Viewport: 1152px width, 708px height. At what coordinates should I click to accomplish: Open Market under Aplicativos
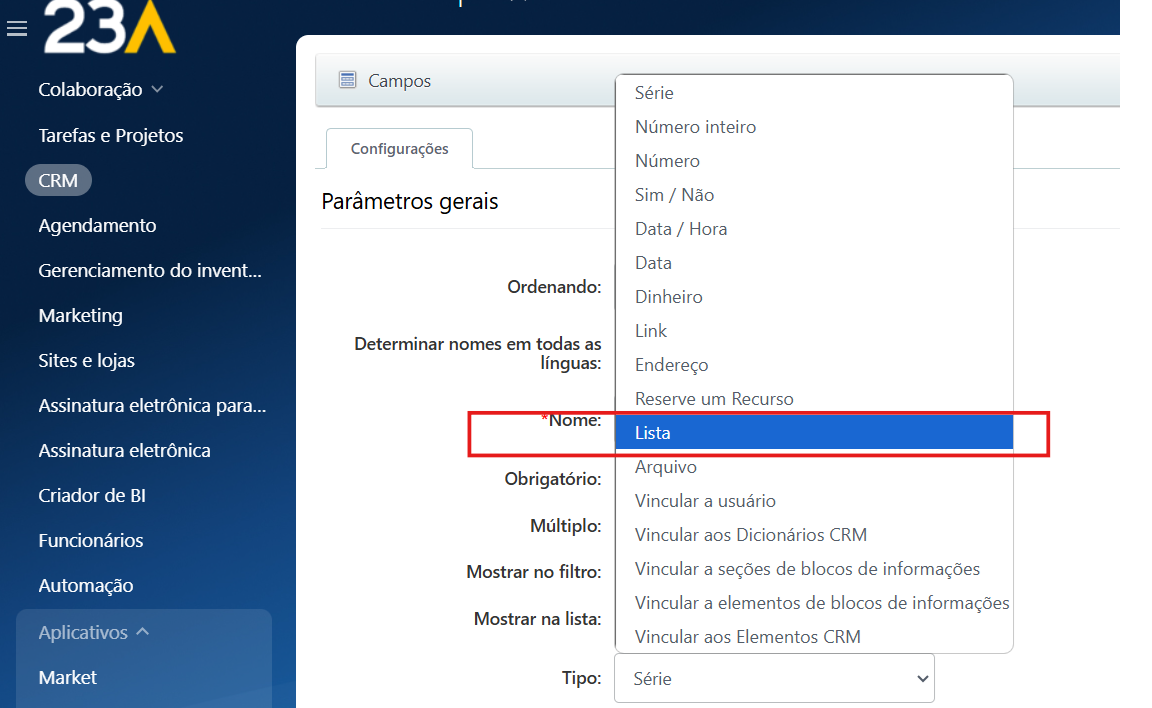pyautogui.click(x=67, y=677)
